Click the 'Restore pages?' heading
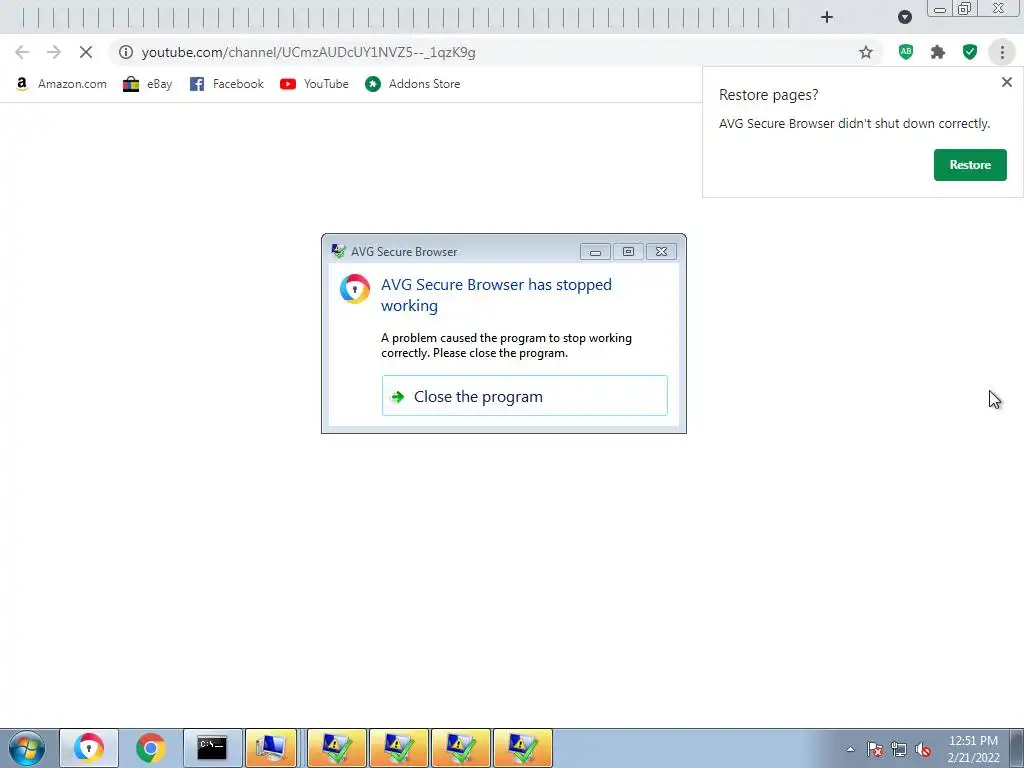Viewport: 1024px width, 768px height. 769,95
